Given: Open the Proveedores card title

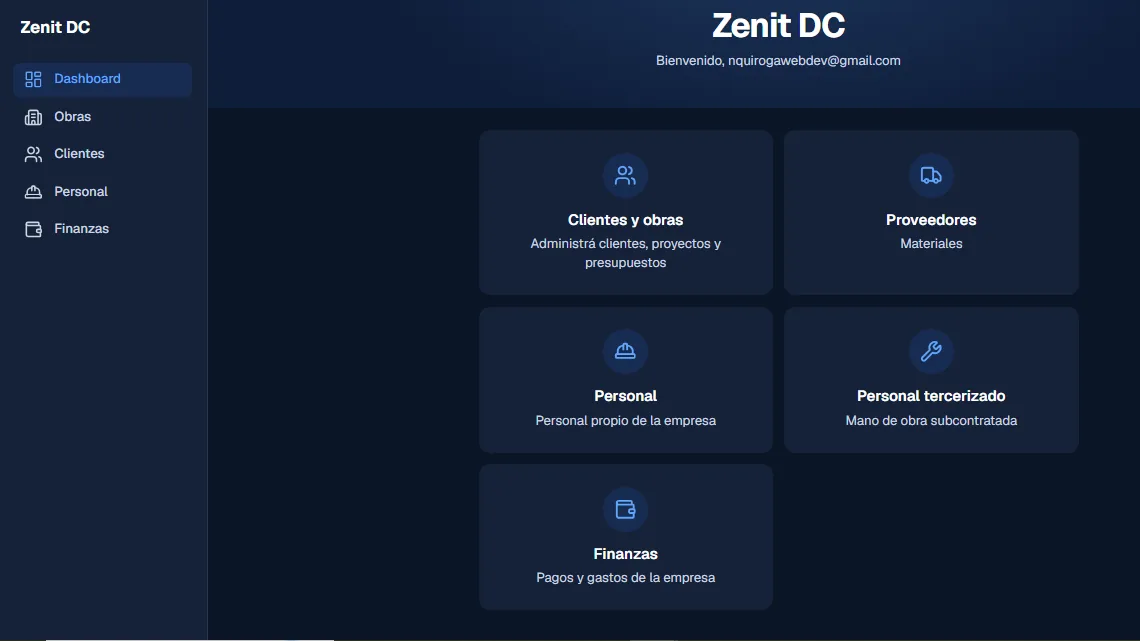Looking at the screenshot, I should click(x=931, y=220).
